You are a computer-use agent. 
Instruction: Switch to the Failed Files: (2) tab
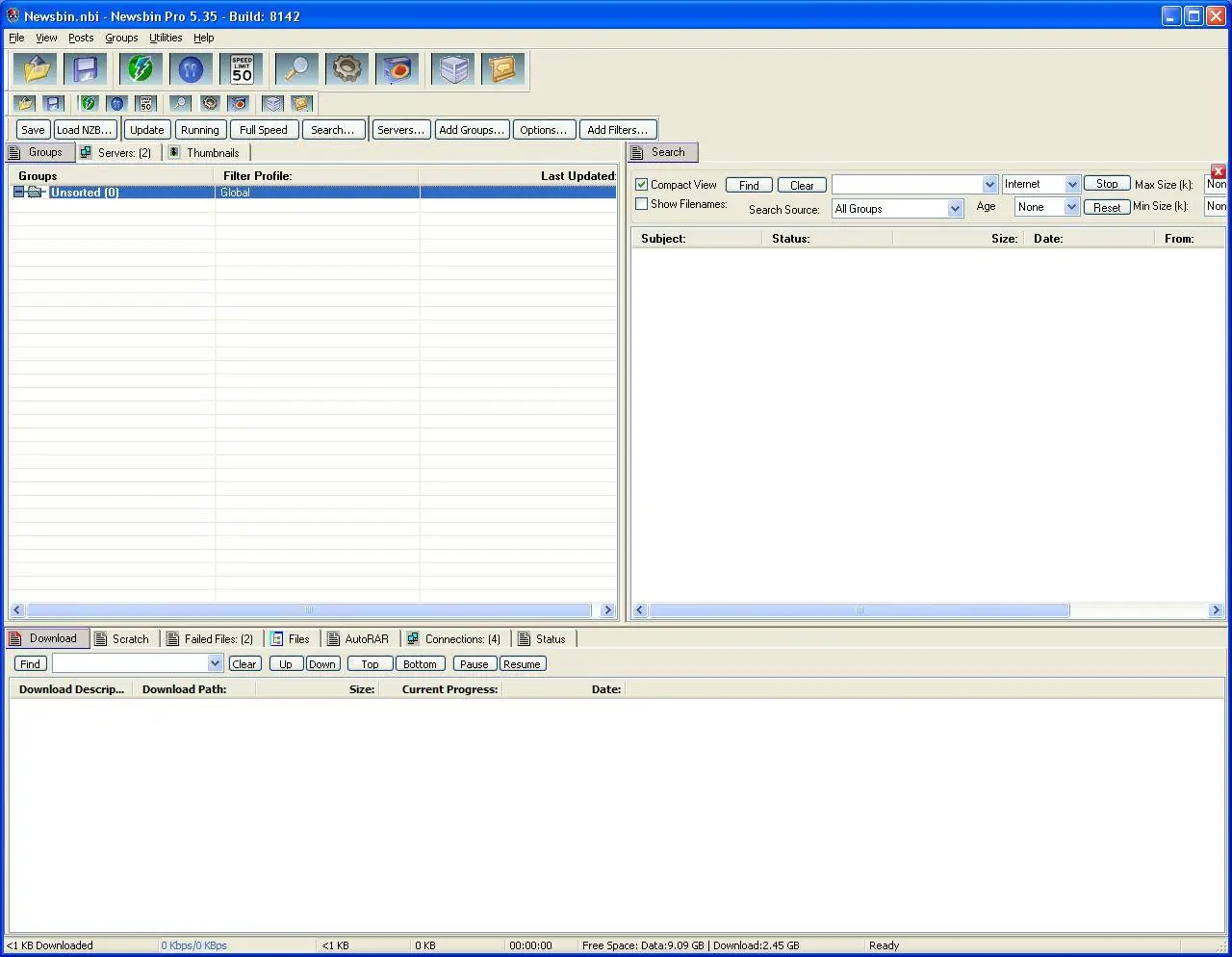pos(210,638)
